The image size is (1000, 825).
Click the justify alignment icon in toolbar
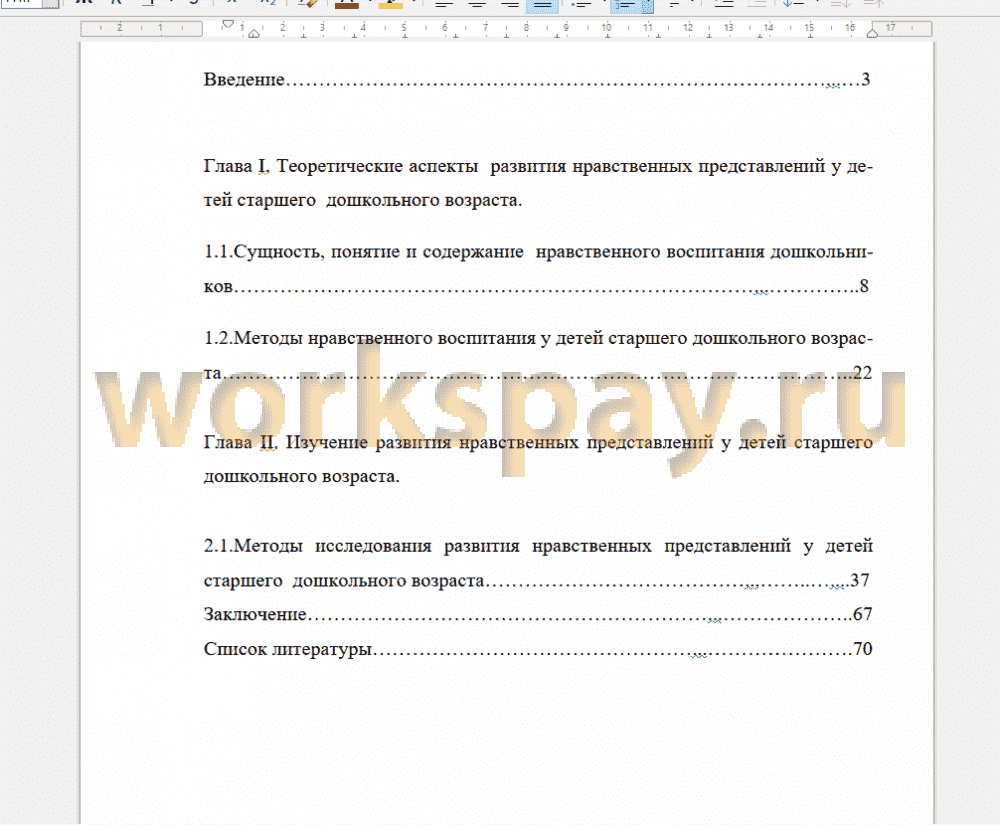tap(542, 5)
